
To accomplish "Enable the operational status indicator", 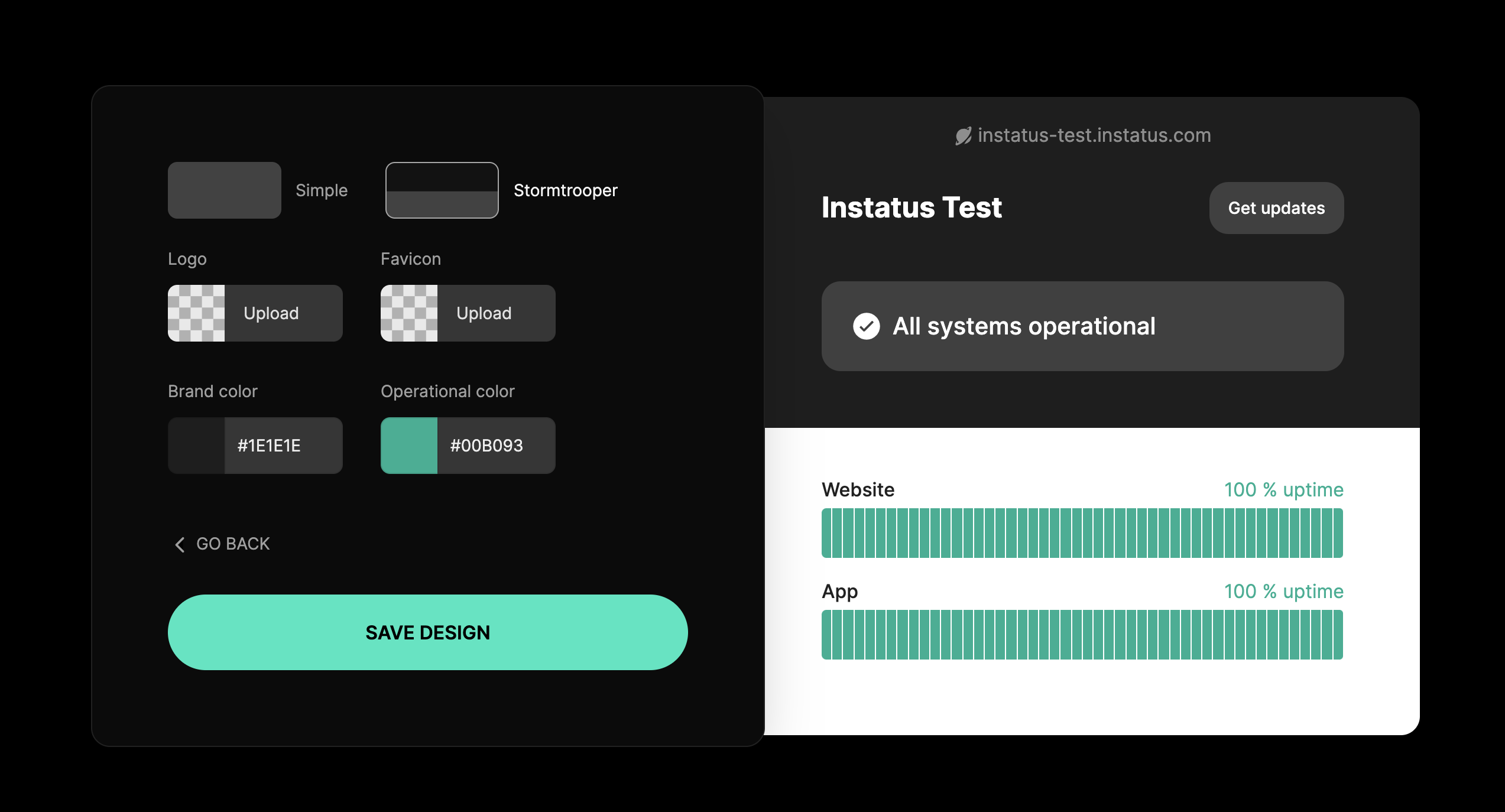I will coord(865,326).
